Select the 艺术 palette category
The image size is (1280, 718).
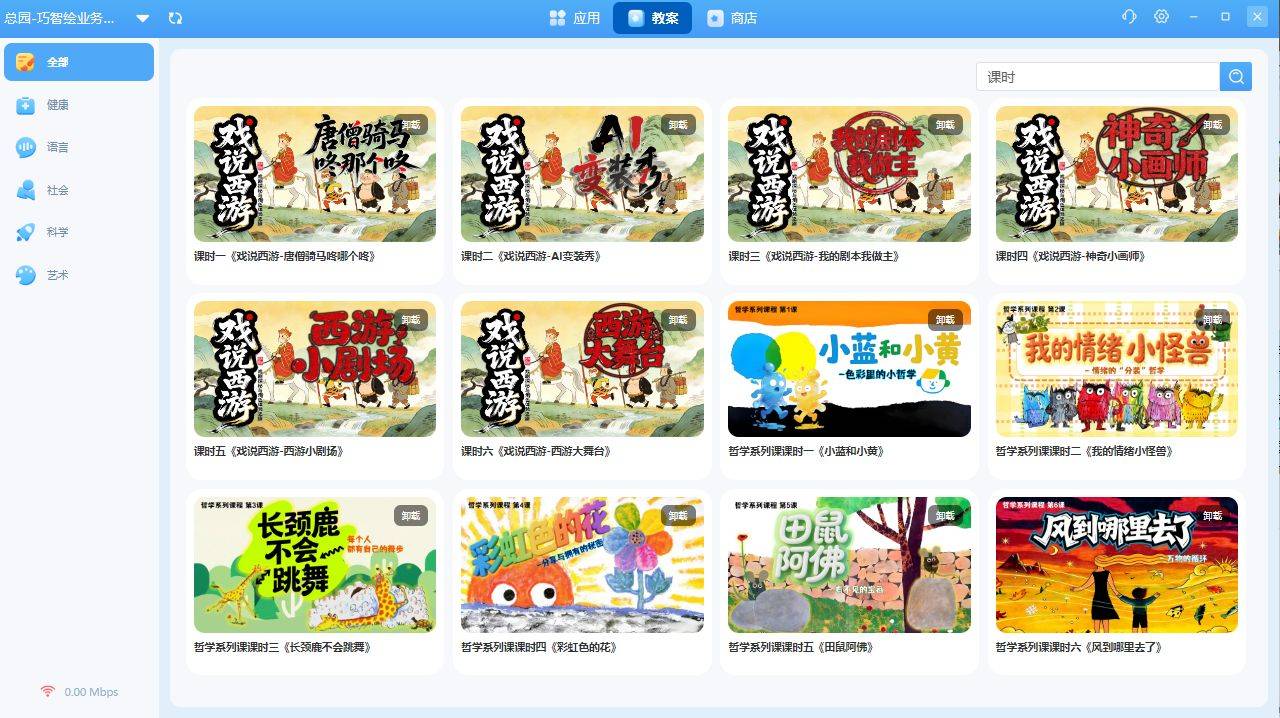pos(26,275)
